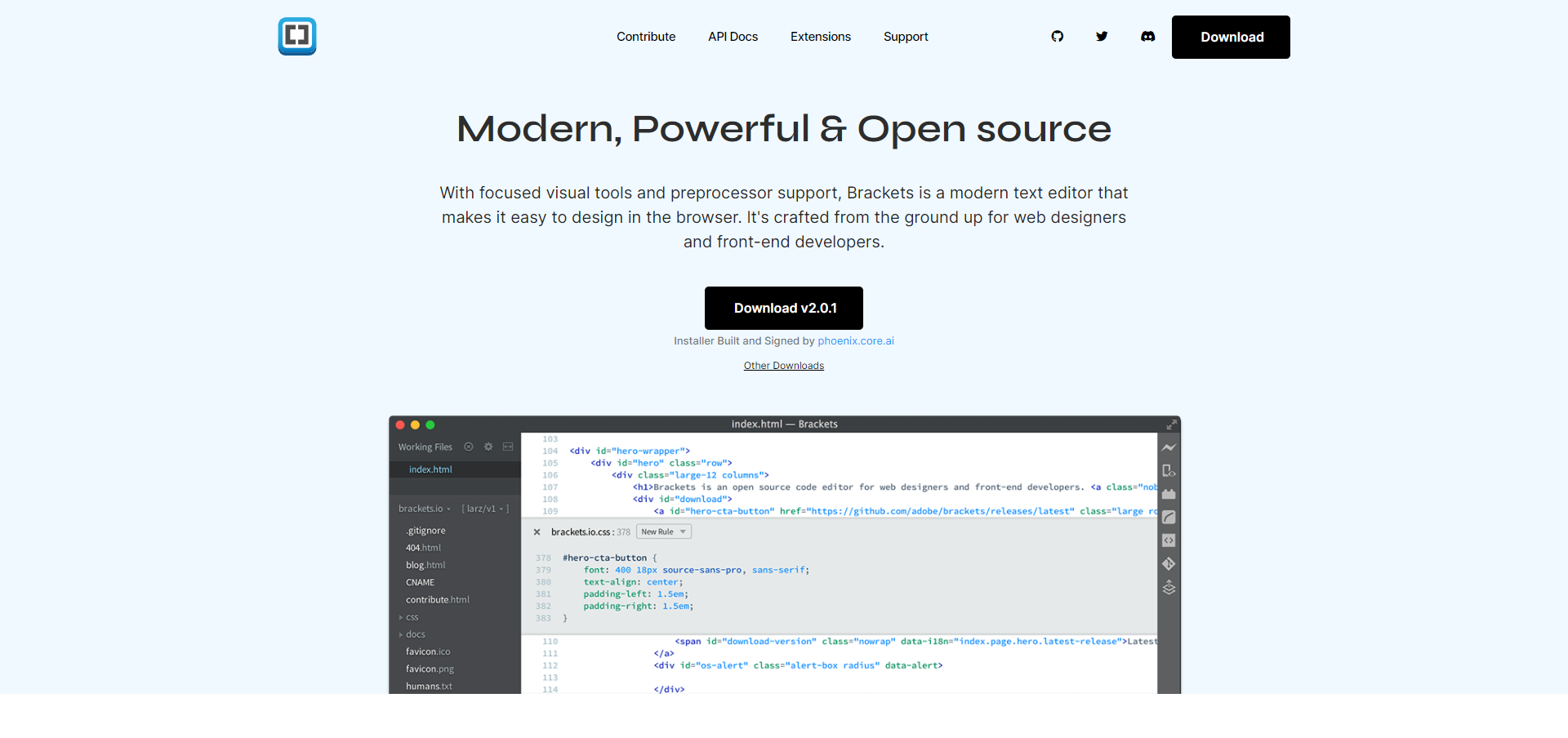Image resolution: width=1568 pixels, height=738 pixels.
Task: Open the Git integration icon
Action: 1168,563
